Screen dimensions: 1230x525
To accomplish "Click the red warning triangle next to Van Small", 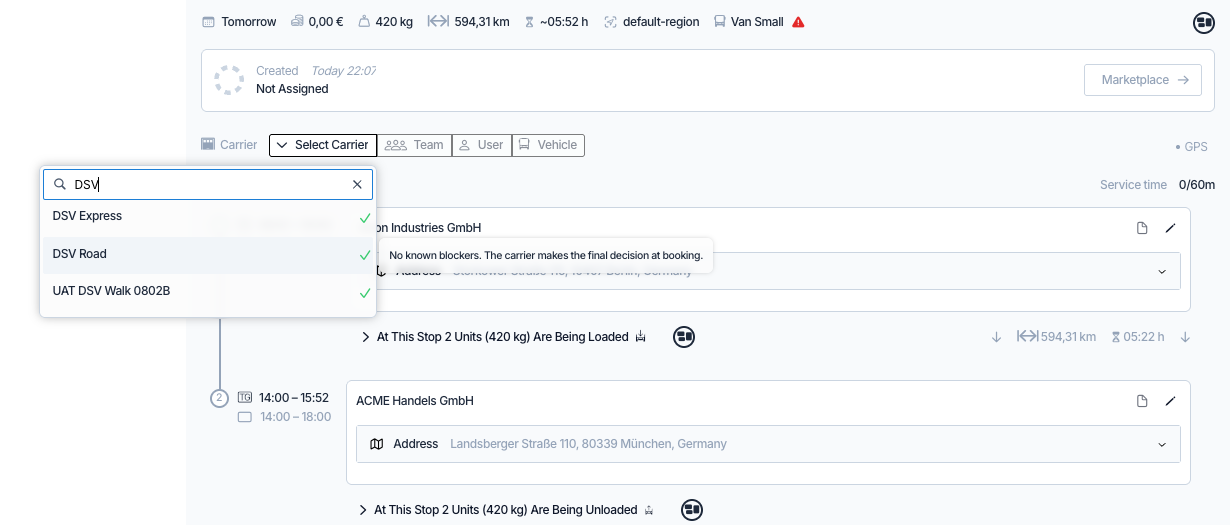I will point(798,22).
